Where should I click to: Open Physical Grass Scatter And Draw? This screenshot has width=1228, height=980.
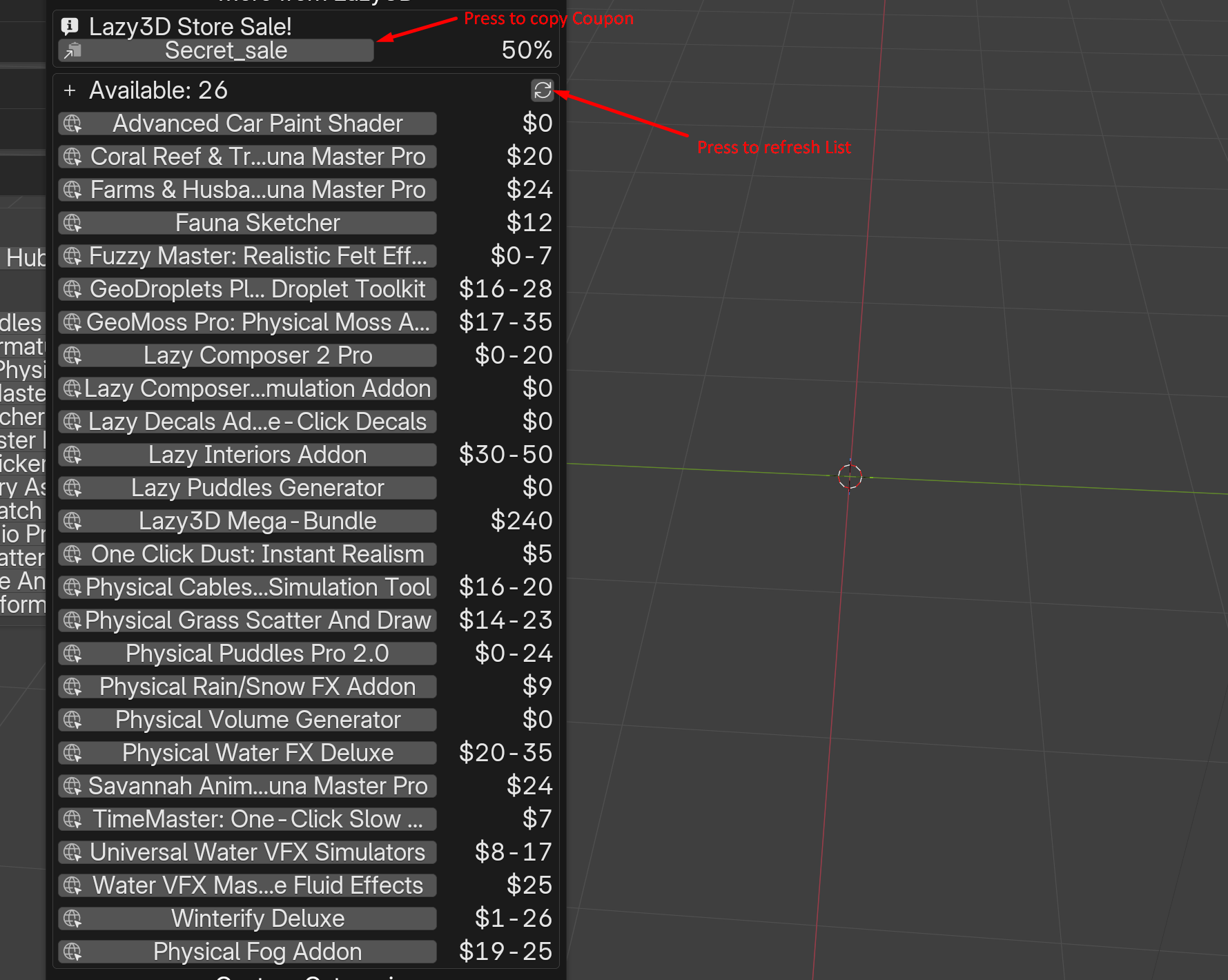247,620
